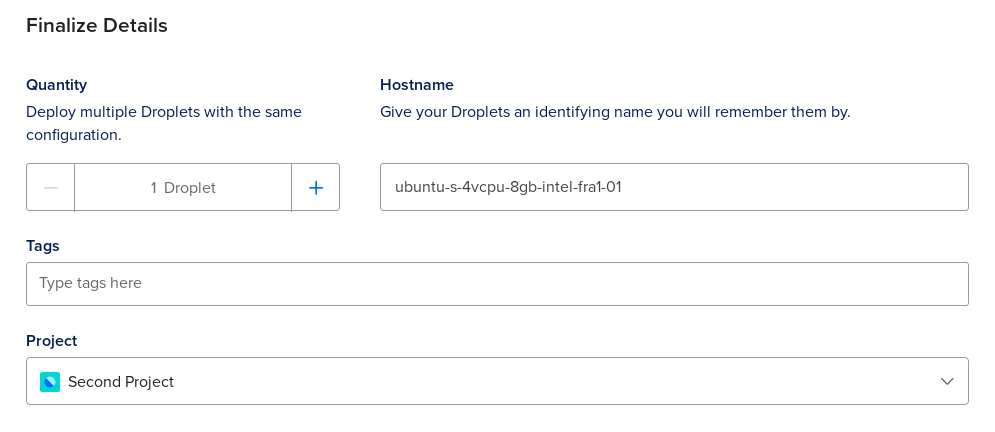Open the Project dropdown chevron
The width and height of the screenshot is (995, 432).
tap(947, 381)
